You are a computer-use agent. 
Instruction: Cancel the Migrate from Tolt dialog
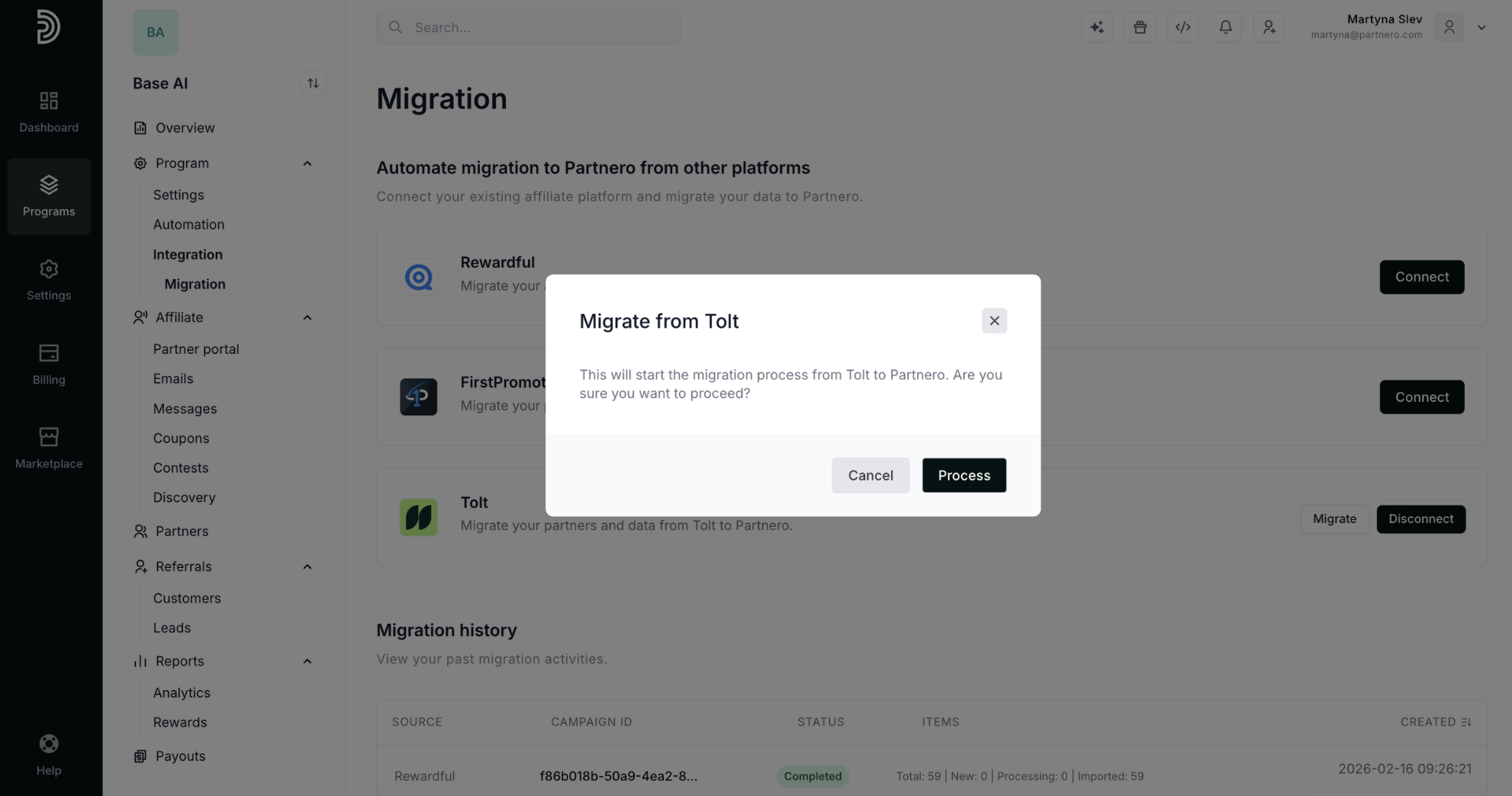(x=870, y=475)
